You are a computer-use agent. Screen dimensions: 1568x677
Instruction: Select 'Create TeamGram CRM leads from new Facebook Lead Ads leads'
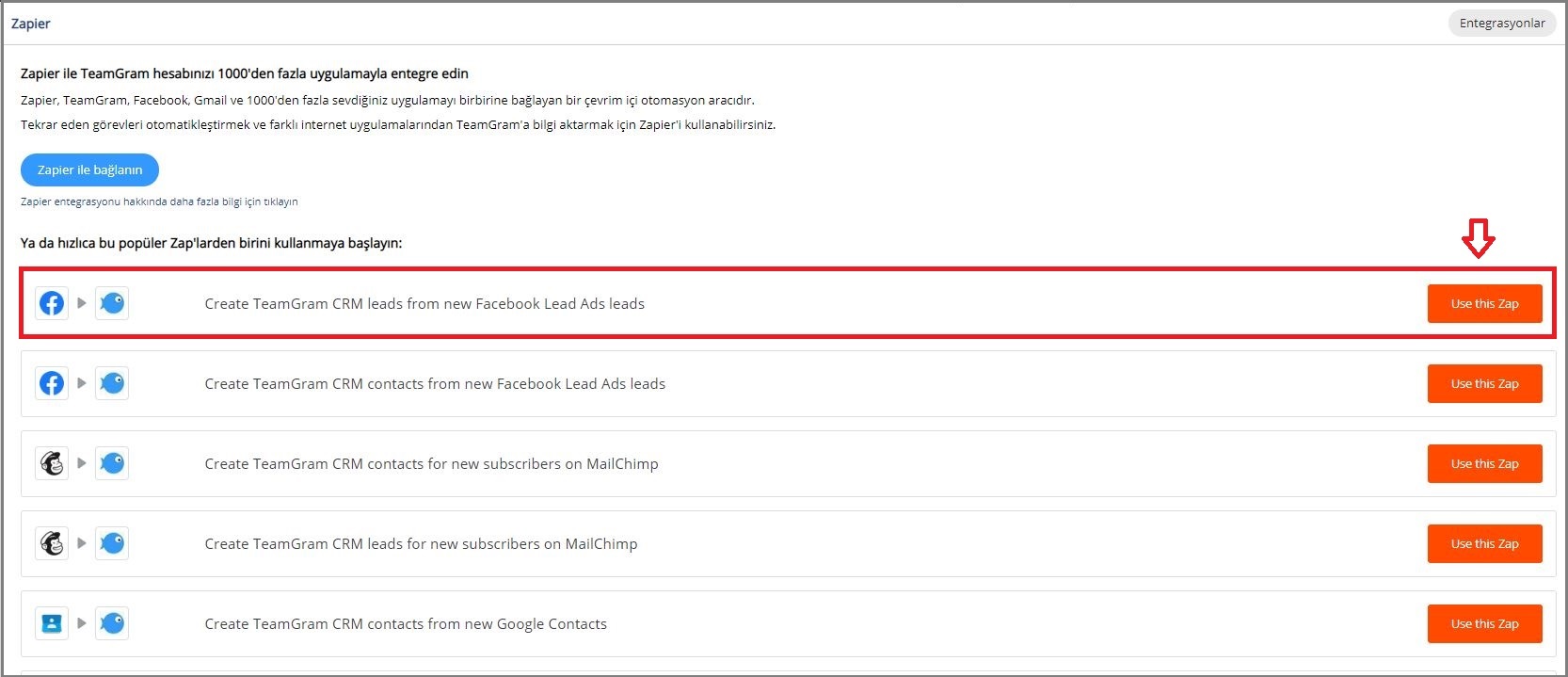[x=424, y=304]
